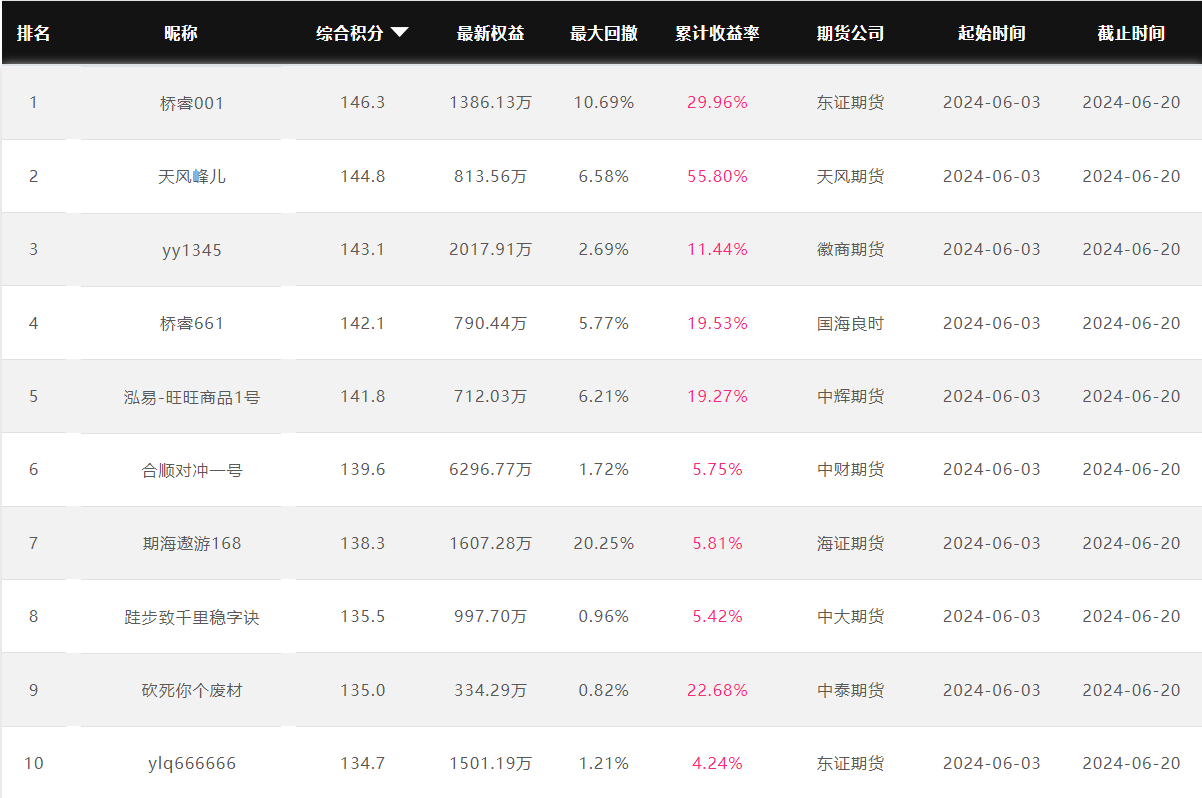Click equity value 1386.13万

pos(490,102)
